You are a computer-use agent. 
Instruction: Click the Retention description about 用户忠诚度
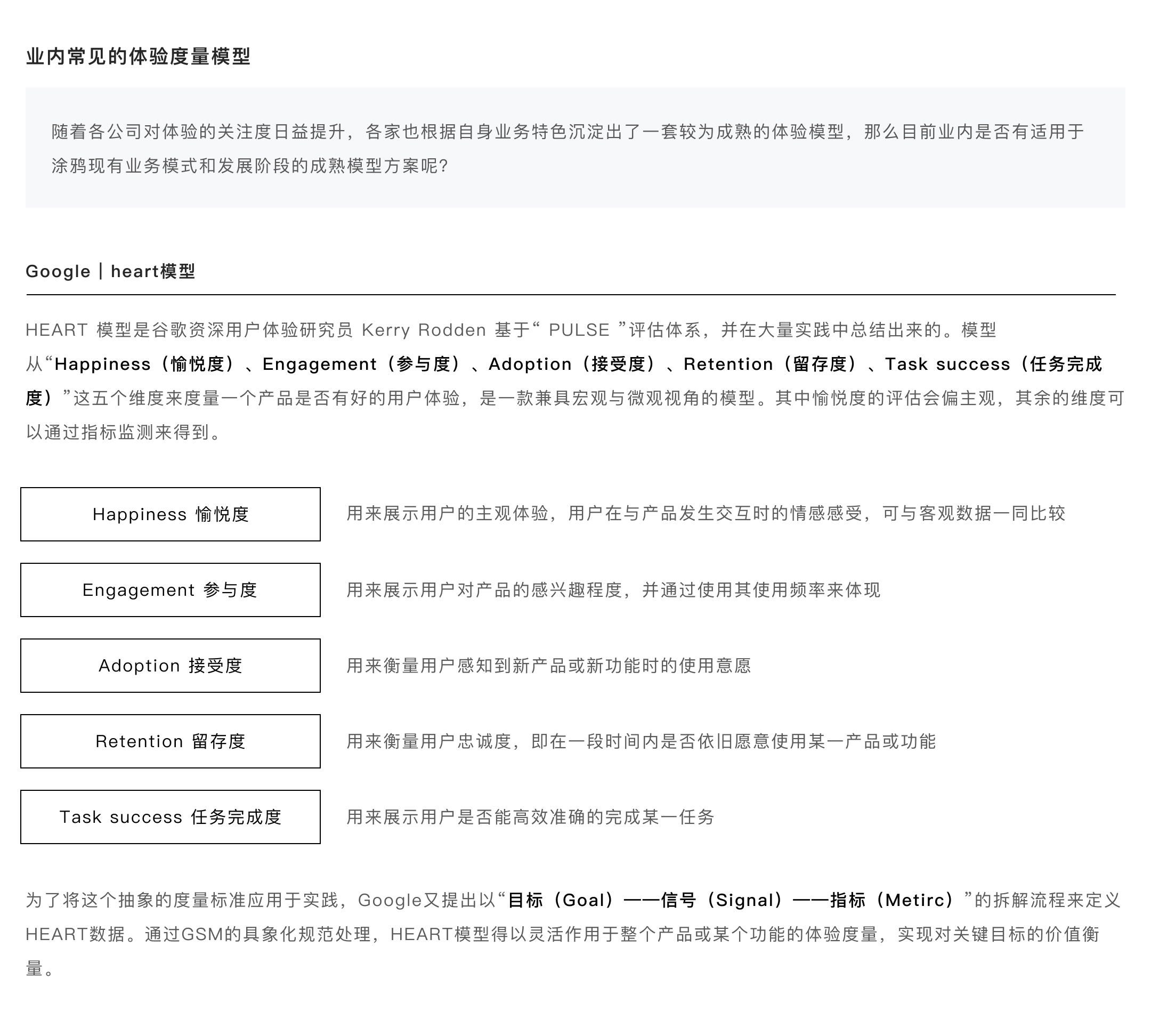pyautogui.click(x=641, y=741)
